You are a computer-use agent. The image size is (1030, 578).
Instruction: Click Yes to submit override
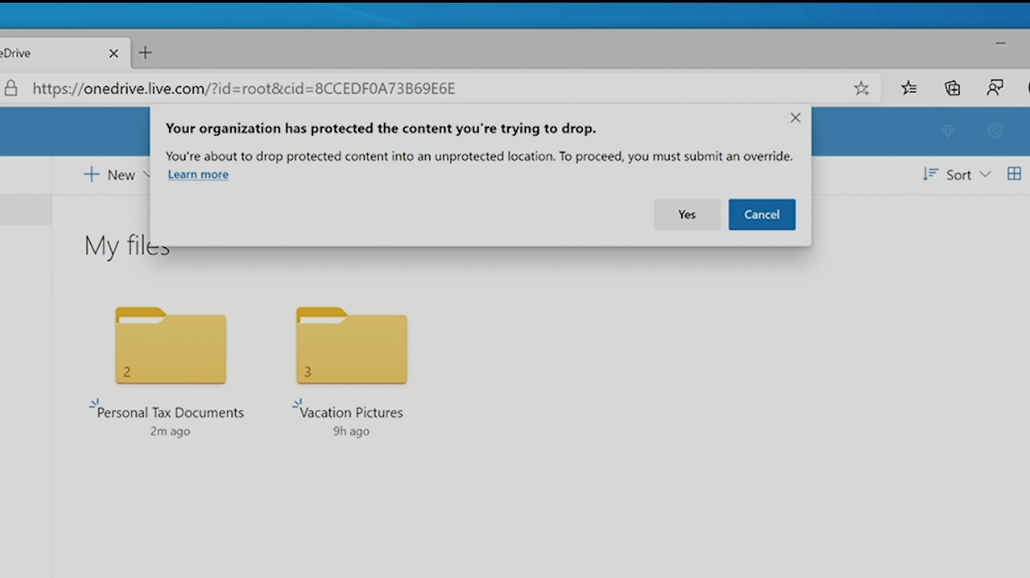(x=686, y=215)
